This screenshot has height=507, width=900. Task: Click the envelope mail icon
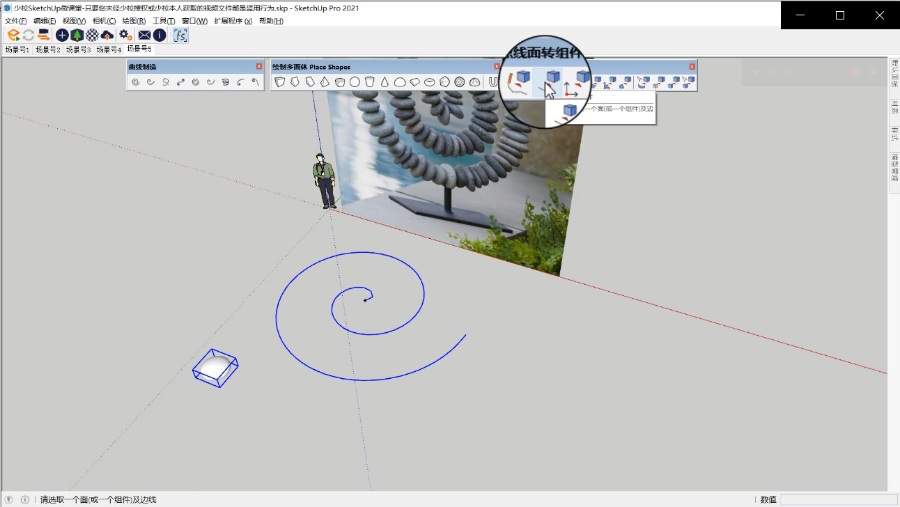click(145, 36)
